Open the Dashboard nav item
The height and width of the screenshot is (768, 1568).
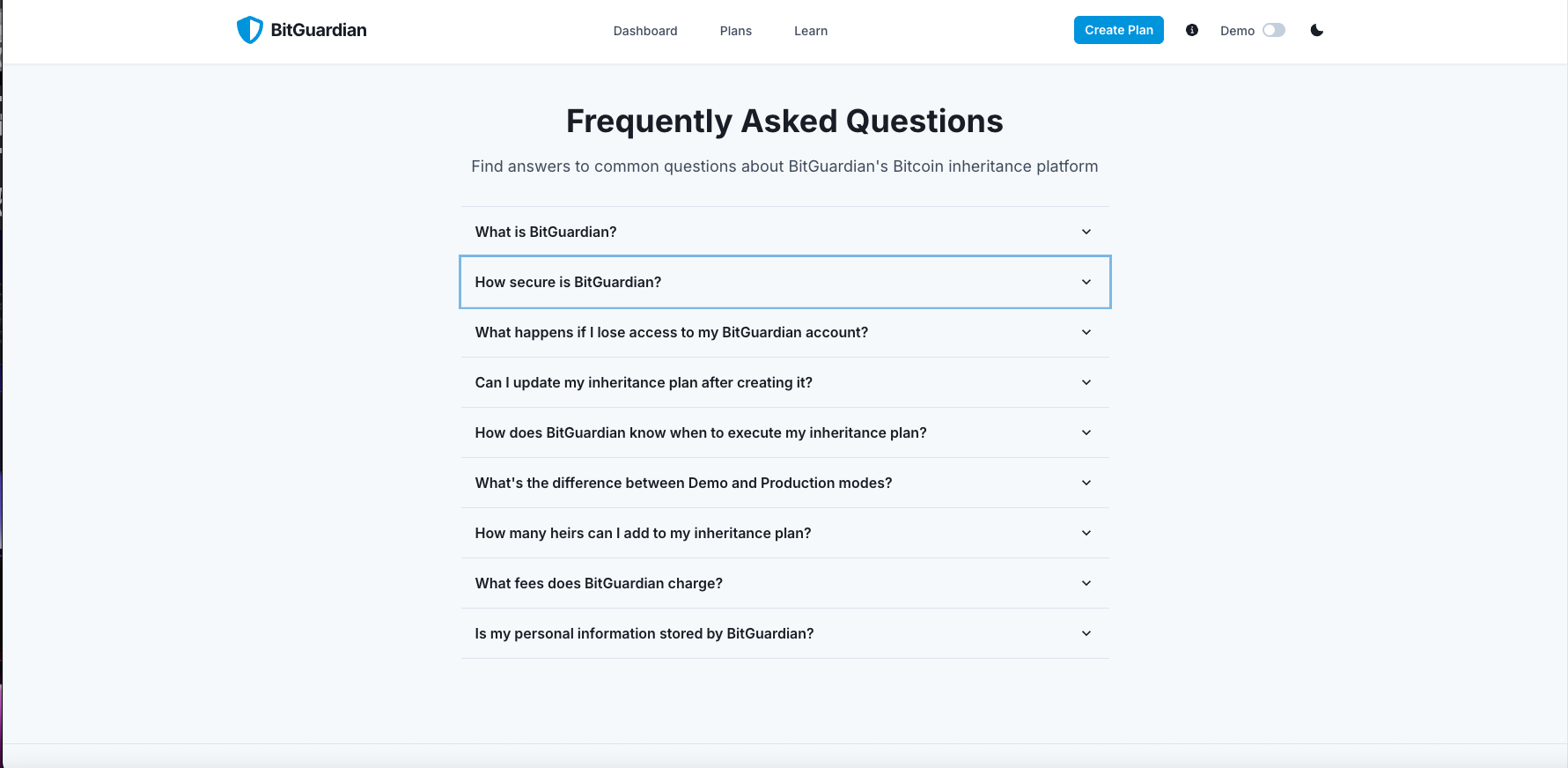(645, 31)
